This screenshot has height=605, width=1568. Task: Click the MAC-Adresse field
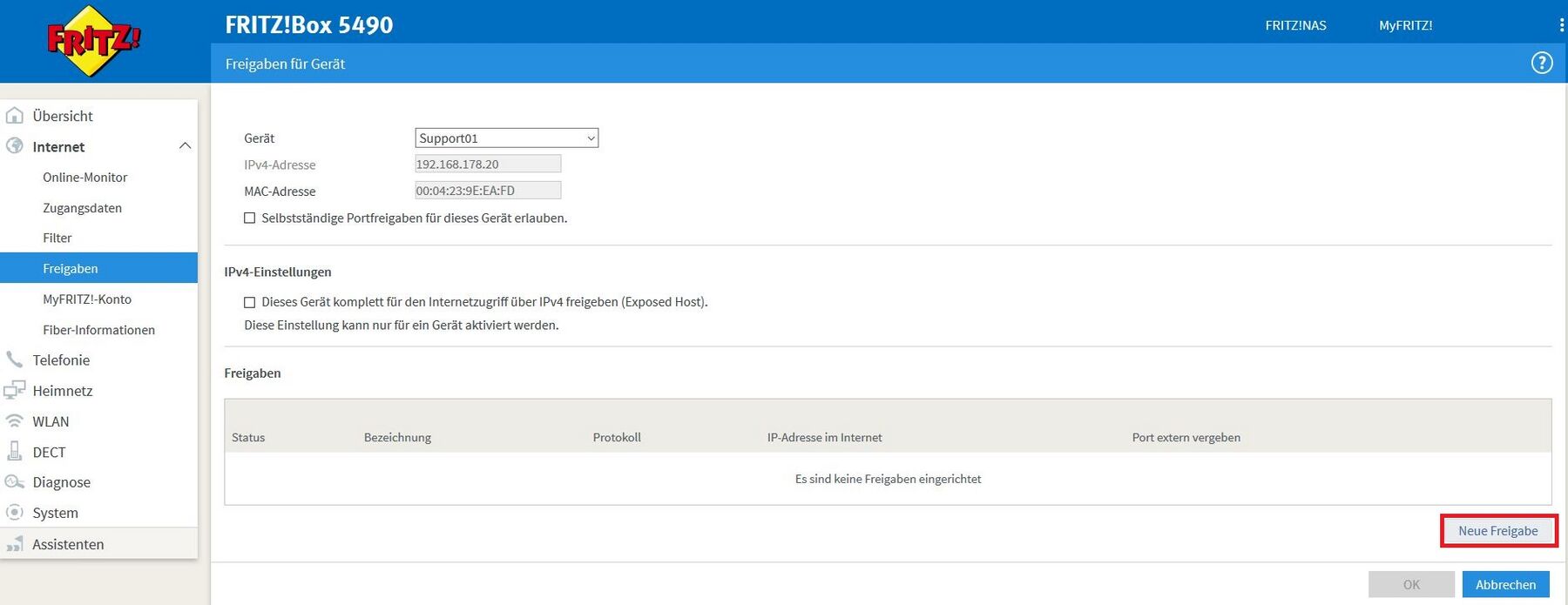click(x=488, y=190)
